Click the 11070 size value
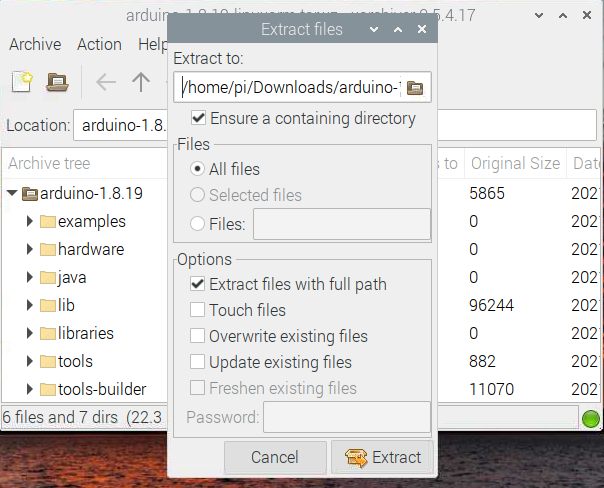 pos(491,389)
